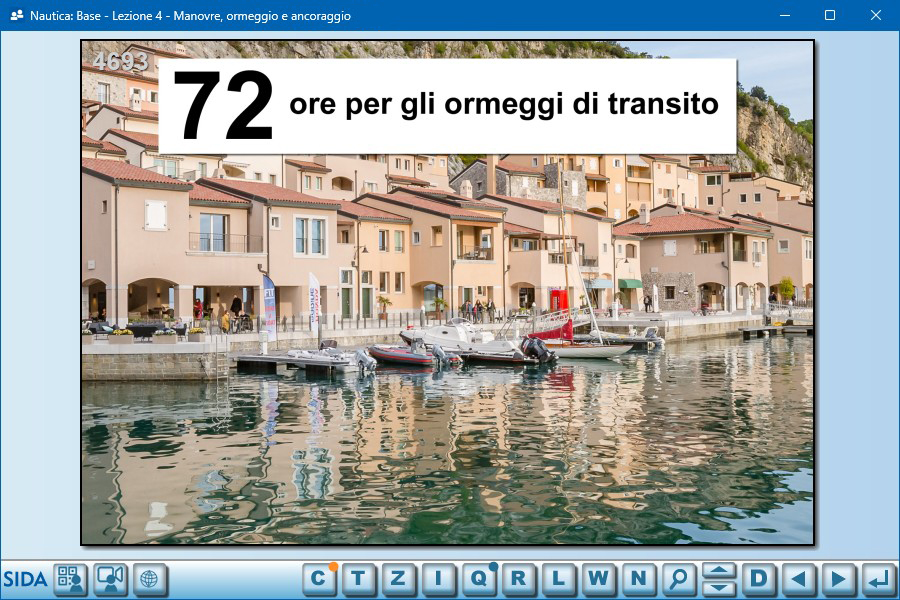Click the SIDA logo
Viewport: 900px width, 600px height.
[x=25, y=579]
